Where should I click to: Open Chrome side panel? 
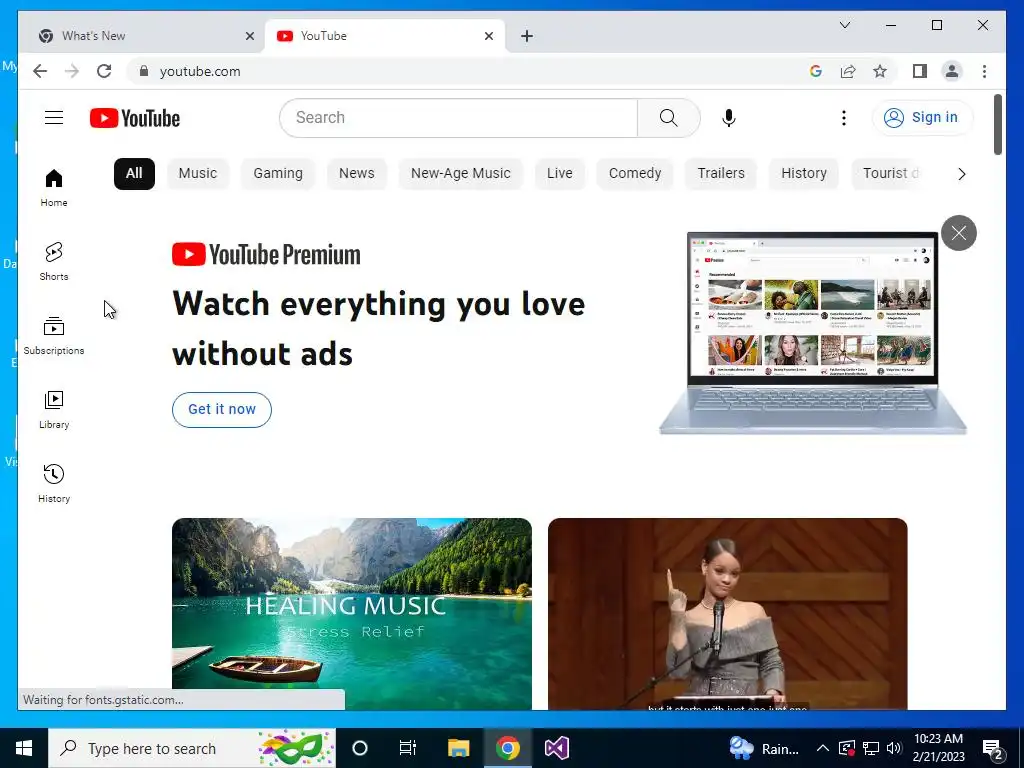(920, 71)
